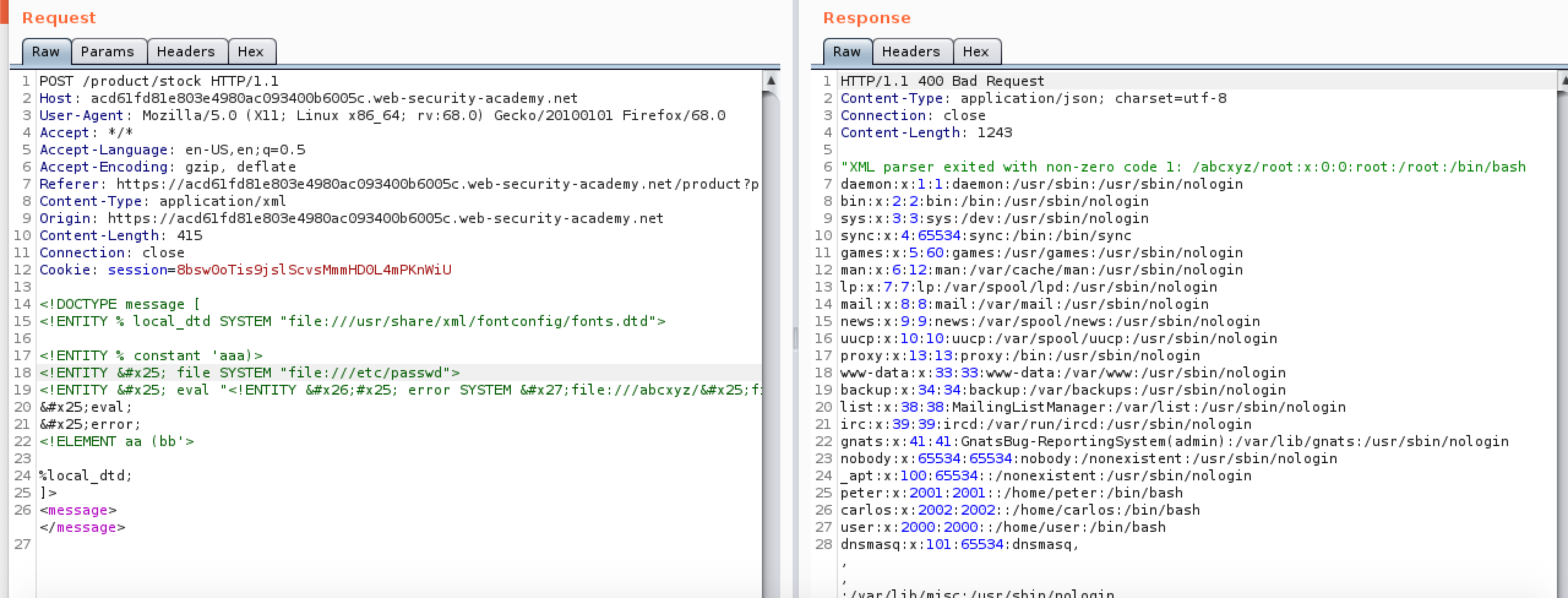Select the Request Raw tab

pyautogui.click(x=47, y=51)
